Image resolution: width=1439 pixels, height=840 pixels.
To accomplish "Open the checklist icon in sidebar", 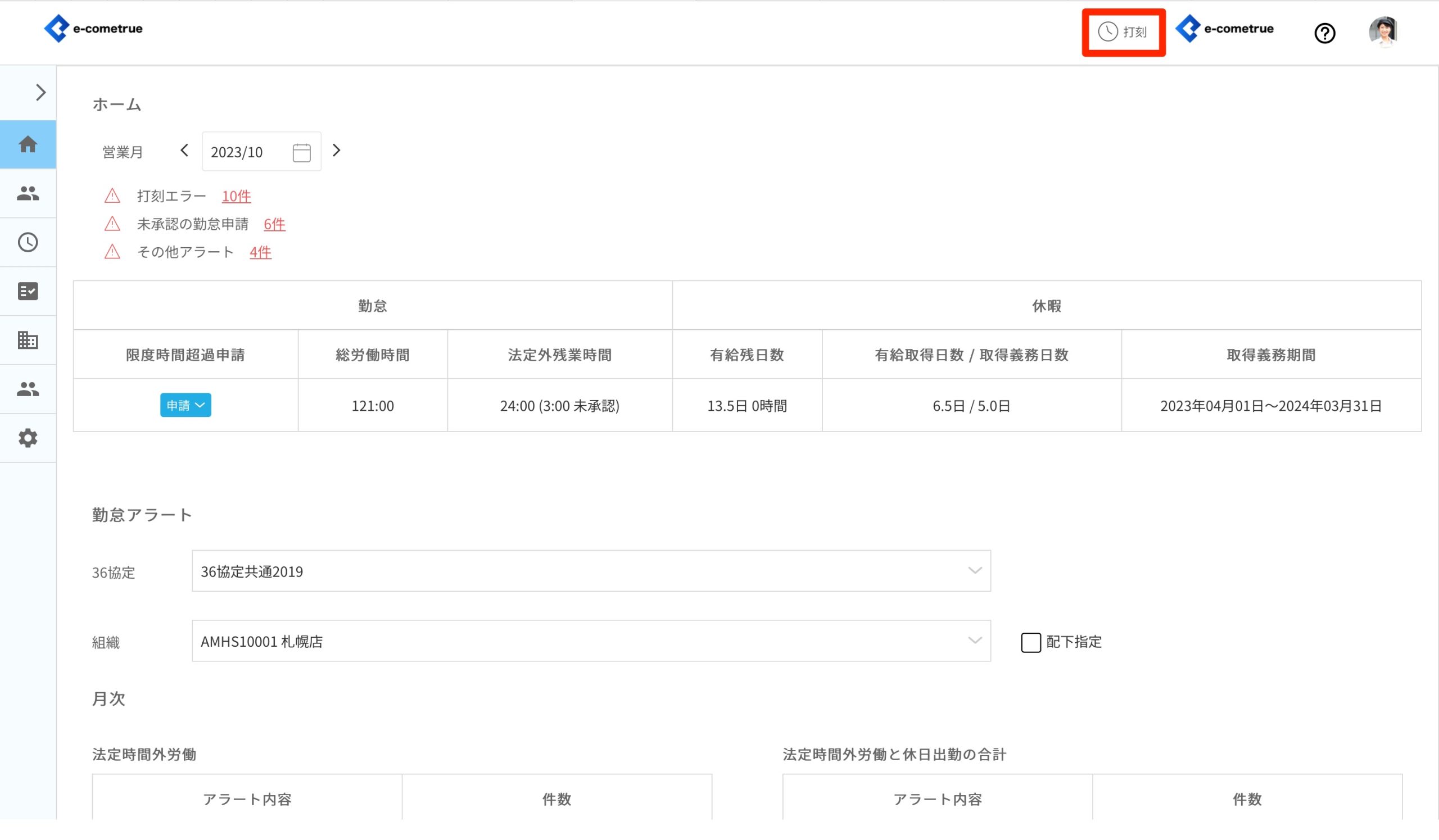I will tap(28, 292).
